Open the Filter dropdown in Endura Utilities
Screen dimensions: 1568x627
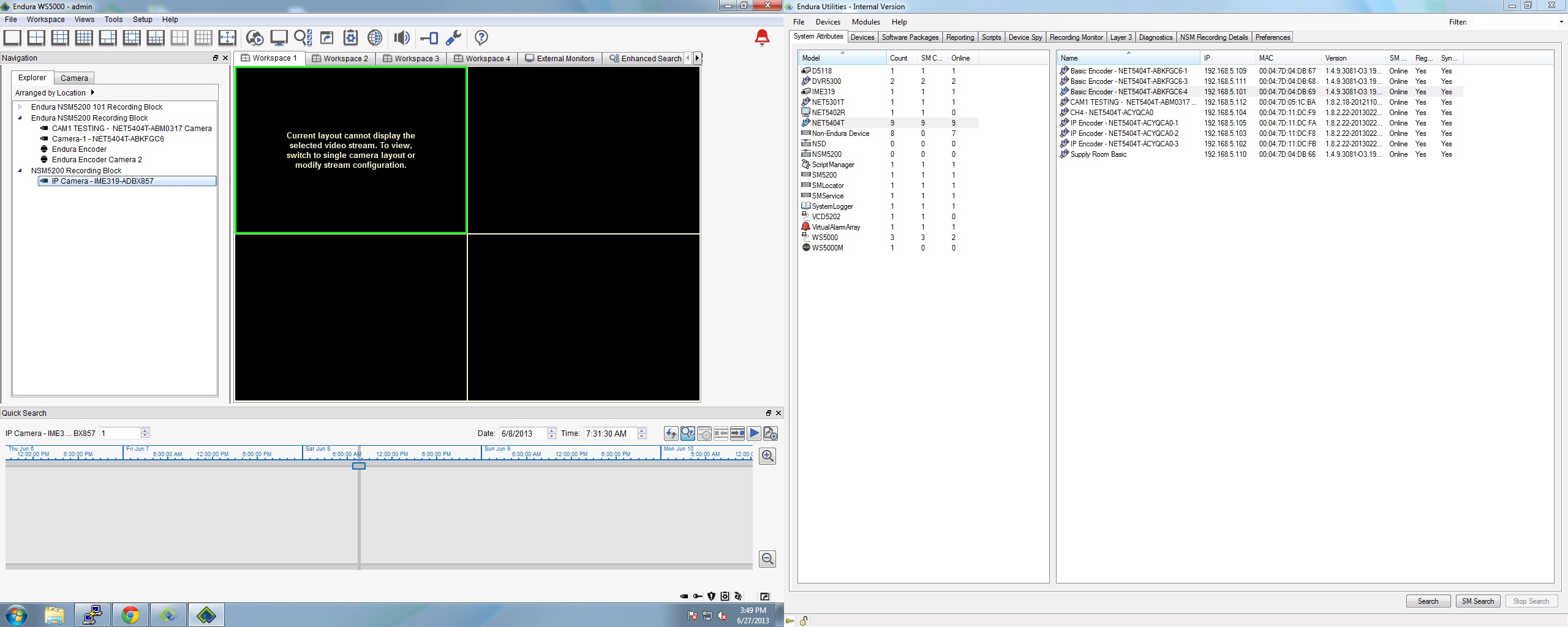tap(1561, 22)
